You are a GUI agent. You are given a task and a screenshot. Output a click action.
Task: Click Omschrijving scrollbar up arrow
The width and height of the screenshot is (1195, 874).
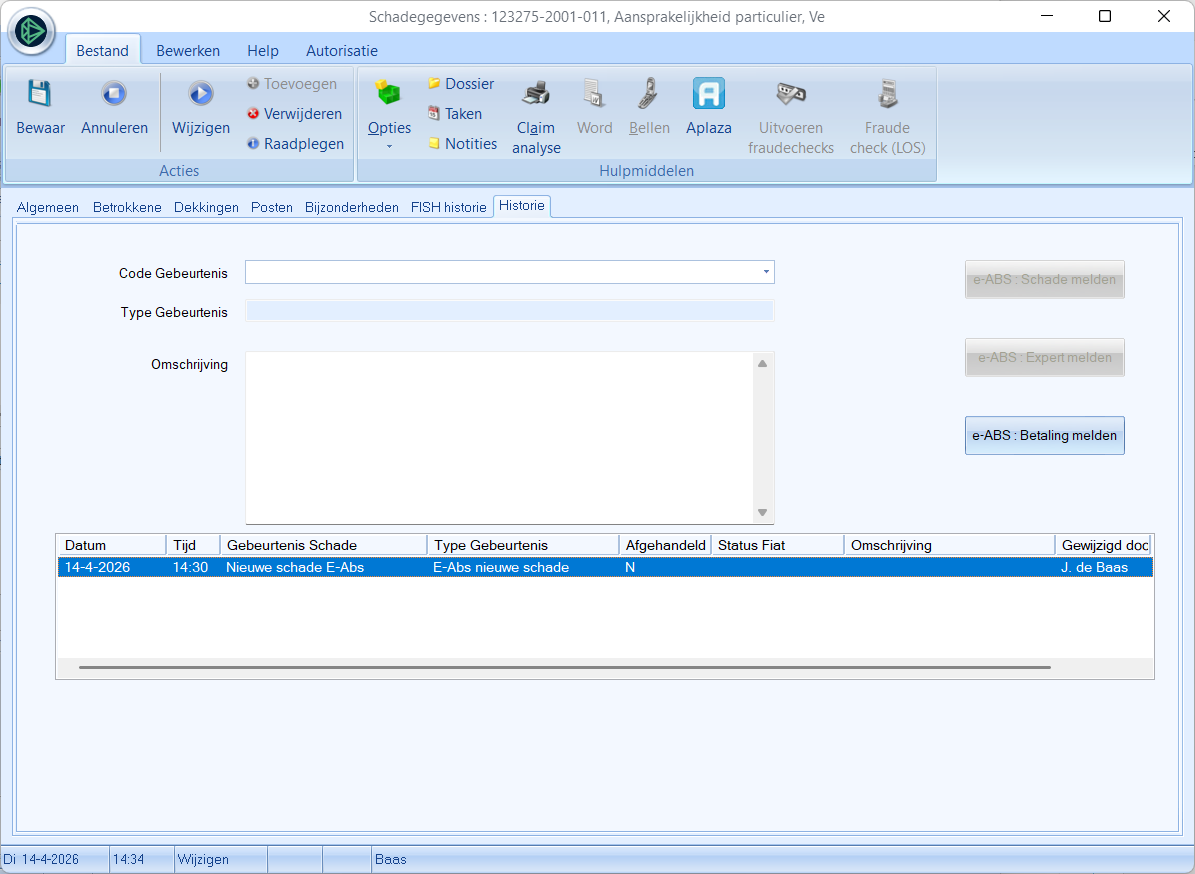(x=762, y=363)
